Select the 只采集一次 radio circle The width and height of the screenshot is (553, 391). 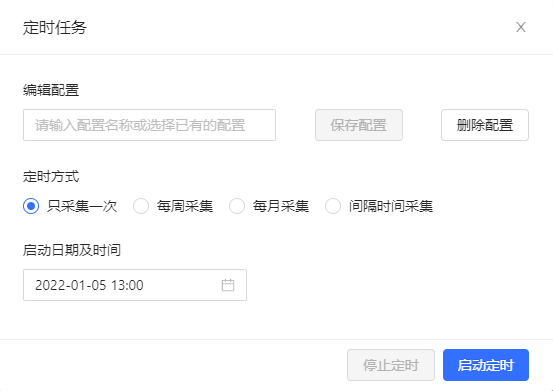click(x=31, y=206)
